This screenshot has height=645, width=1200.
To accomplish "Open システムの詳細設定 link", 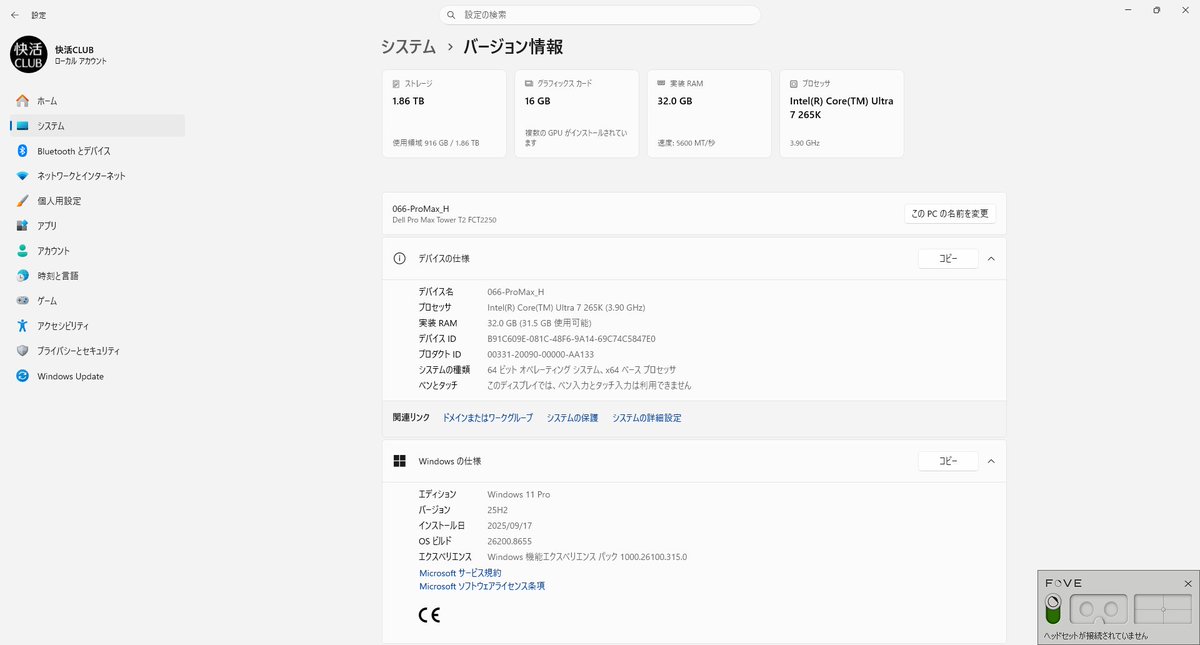I will point(647,418).
